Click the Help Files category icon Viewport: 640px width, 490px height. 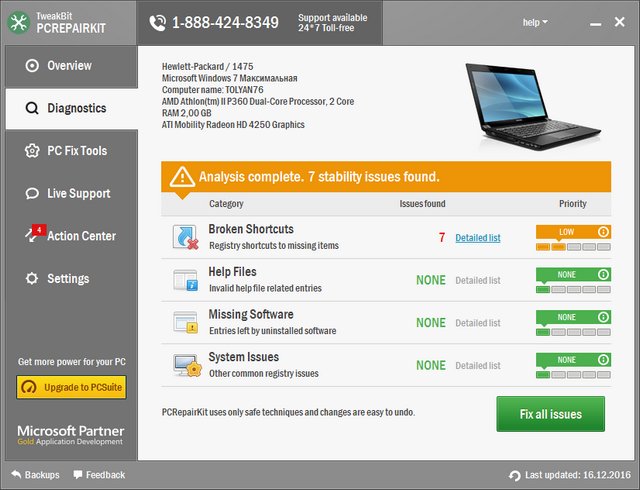point(187,280)
